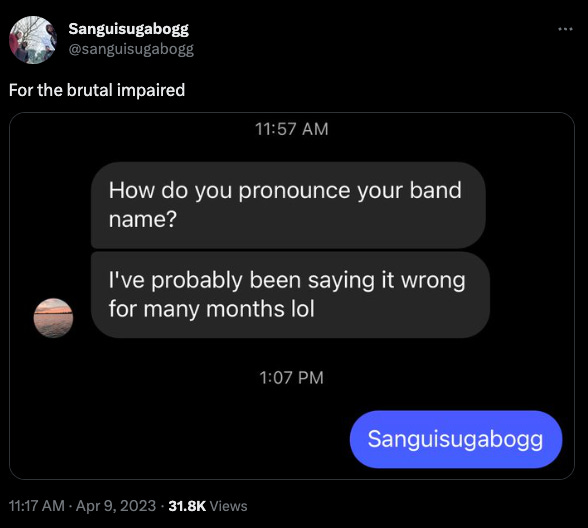The height and width of the screenshot is (528, 588).
Task: Select the 'I've probably been saying it wrong' bubble
Action: click(290, 295)
